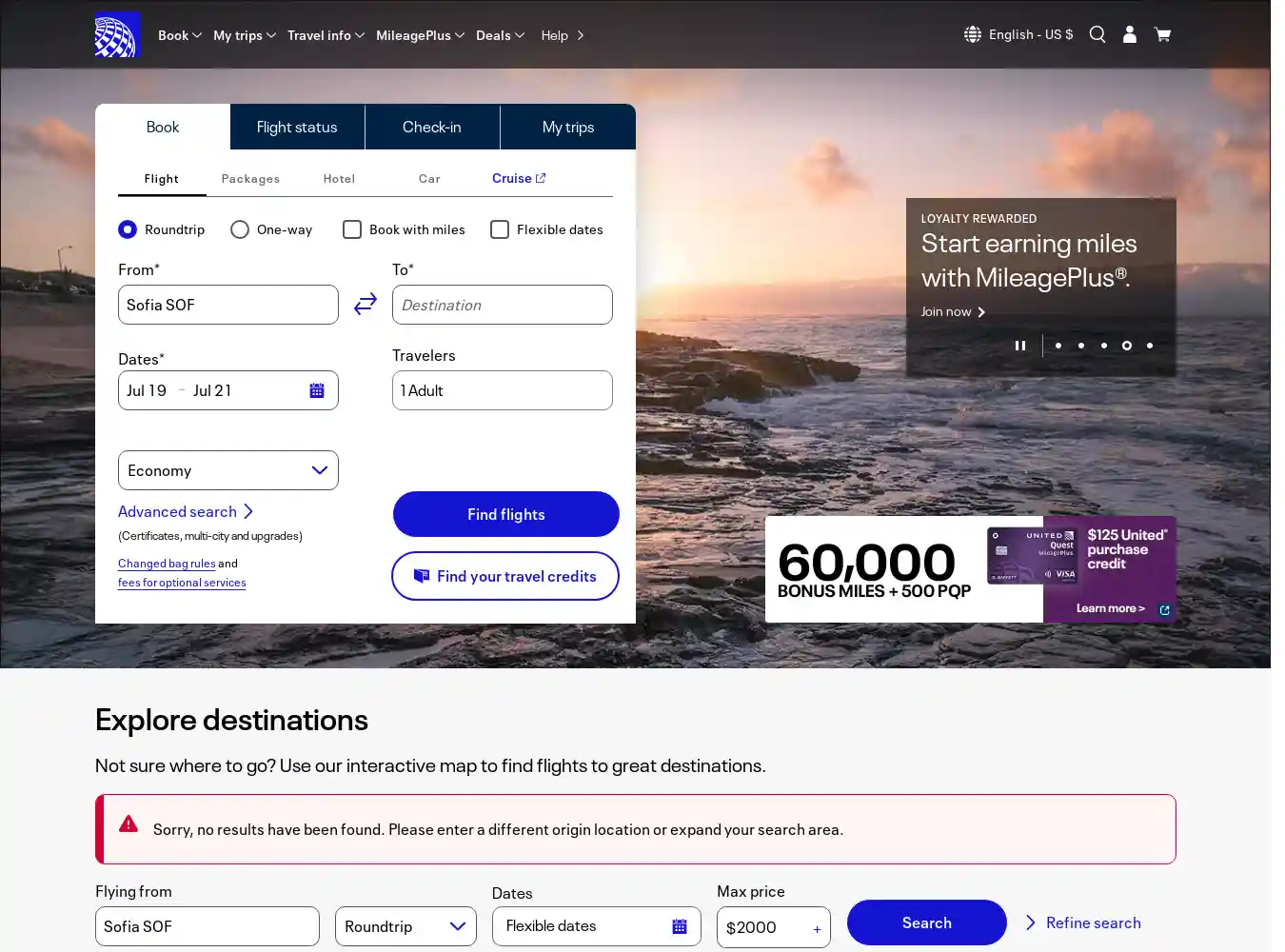
Task: Open the Travelers 1 Adult selector
Action: click(503, 390)
